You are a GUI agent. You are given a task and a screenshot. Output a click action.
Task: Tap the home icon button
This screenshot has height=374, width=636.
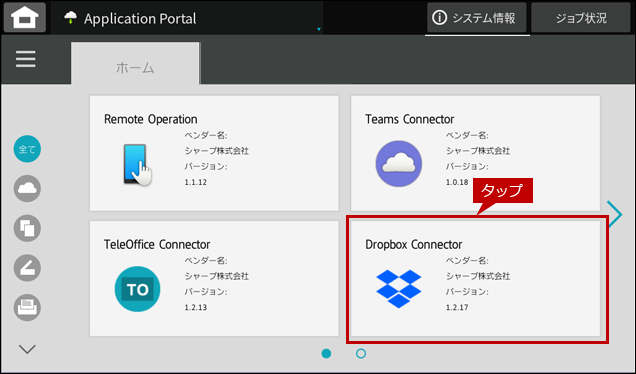25,17
